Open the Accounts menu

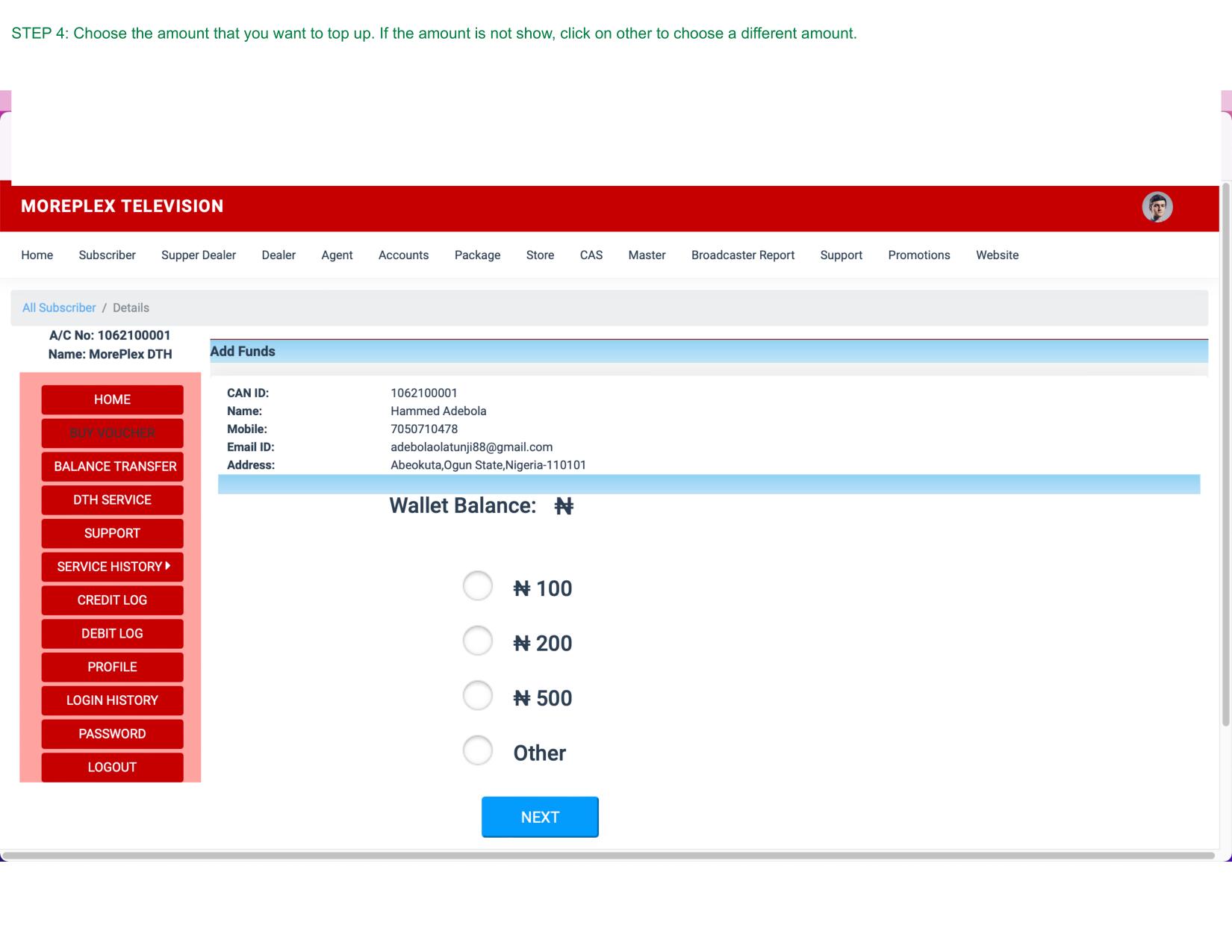pos(403,255)
